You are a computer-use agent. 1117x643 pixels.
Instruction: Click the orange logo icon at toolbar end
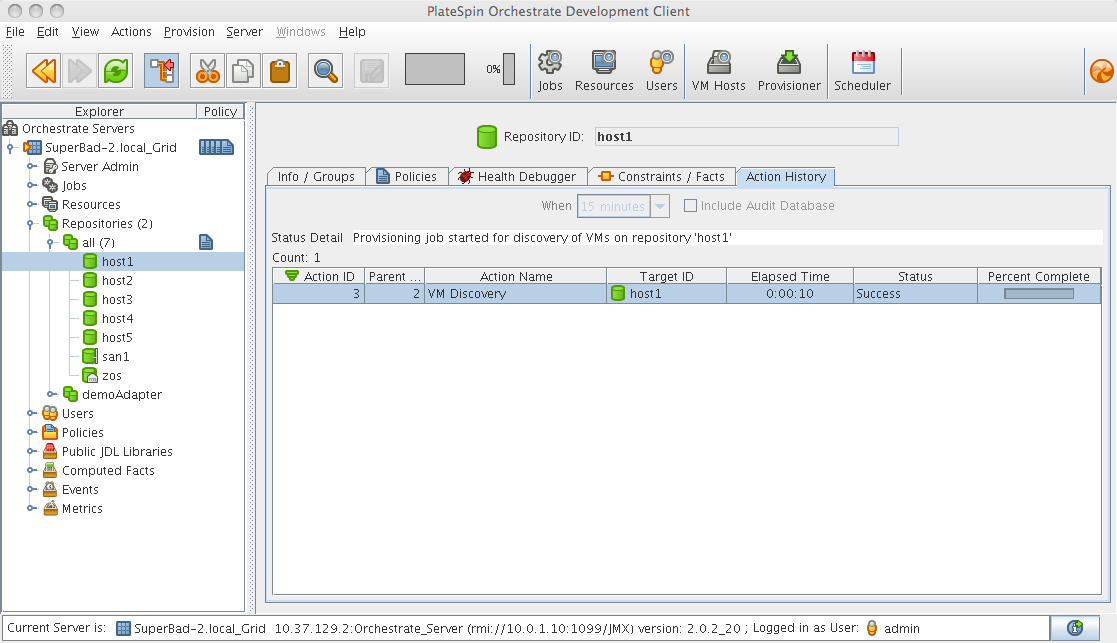1101,71
